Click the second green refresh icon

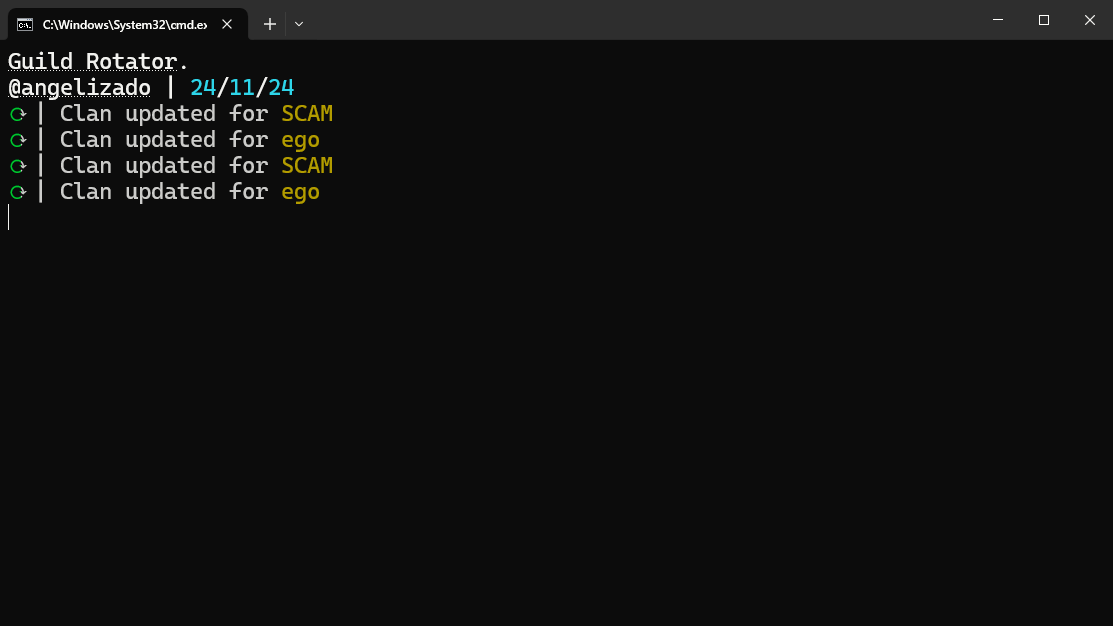pos(17,140)
